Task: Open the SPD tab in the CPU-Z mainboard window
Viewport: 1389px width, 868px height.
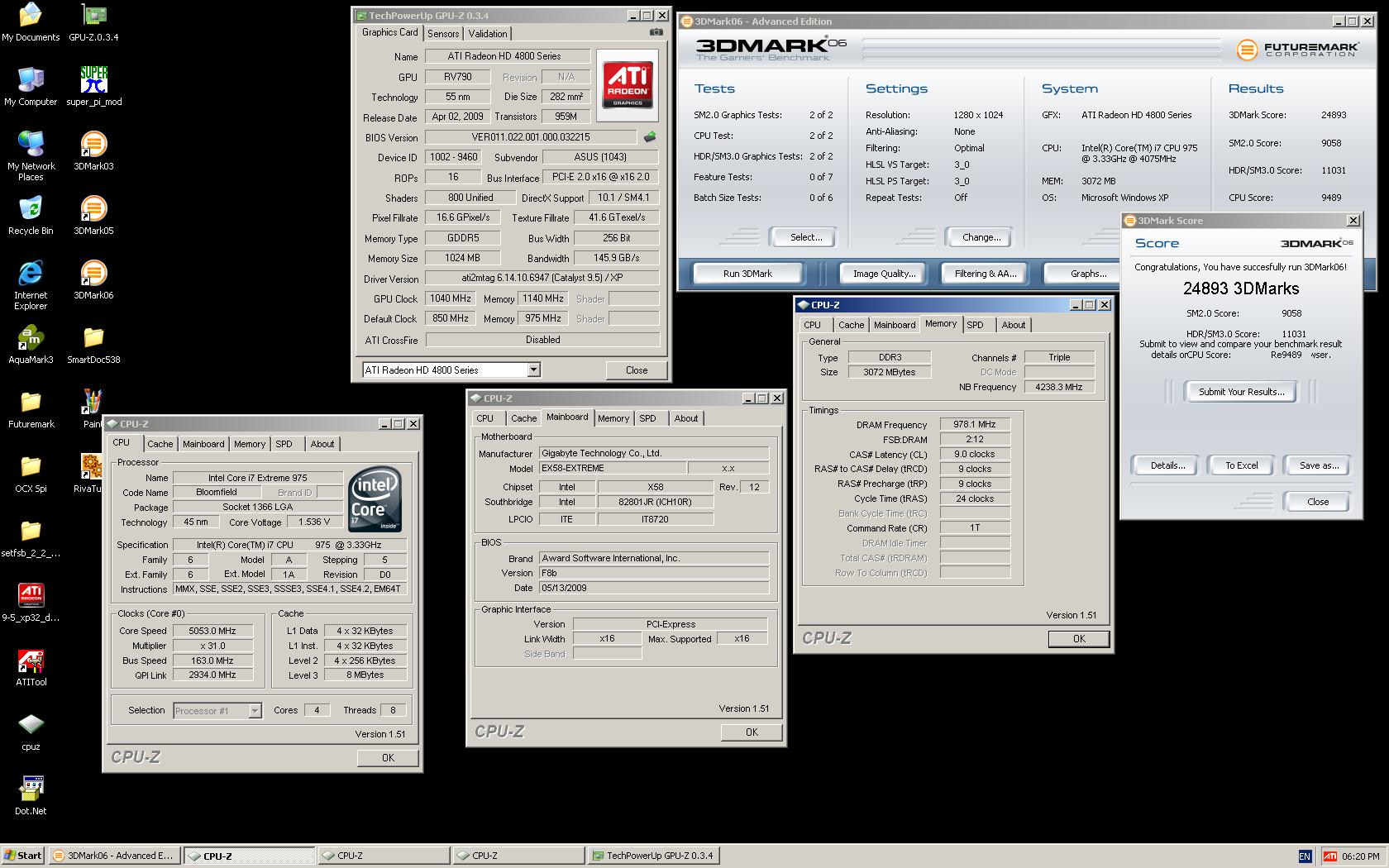Action: (x=648, y=418)
